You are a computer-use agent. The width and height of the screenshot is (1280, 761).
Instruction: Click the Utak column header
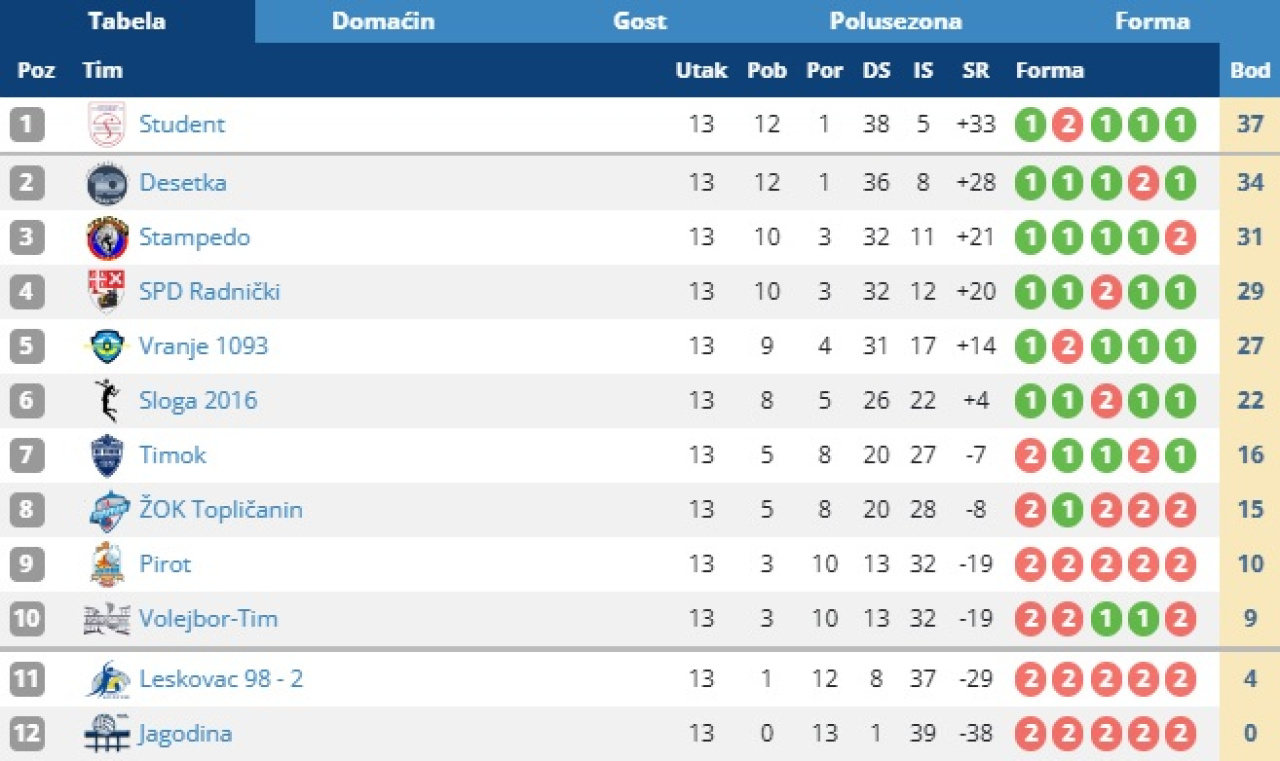tap(701, 71)
